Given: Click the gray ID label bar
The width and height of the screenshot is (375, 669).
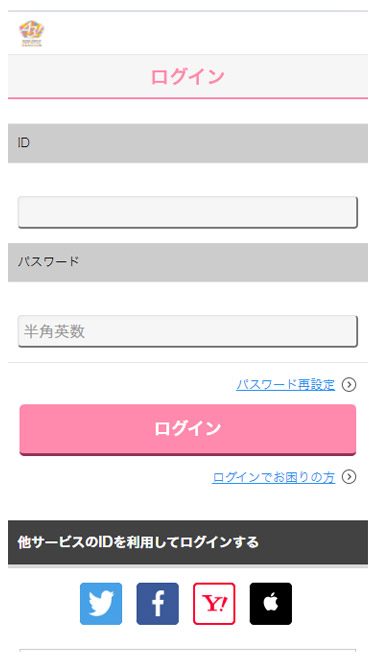Looking at the screenshot, I should click(188, 143).
